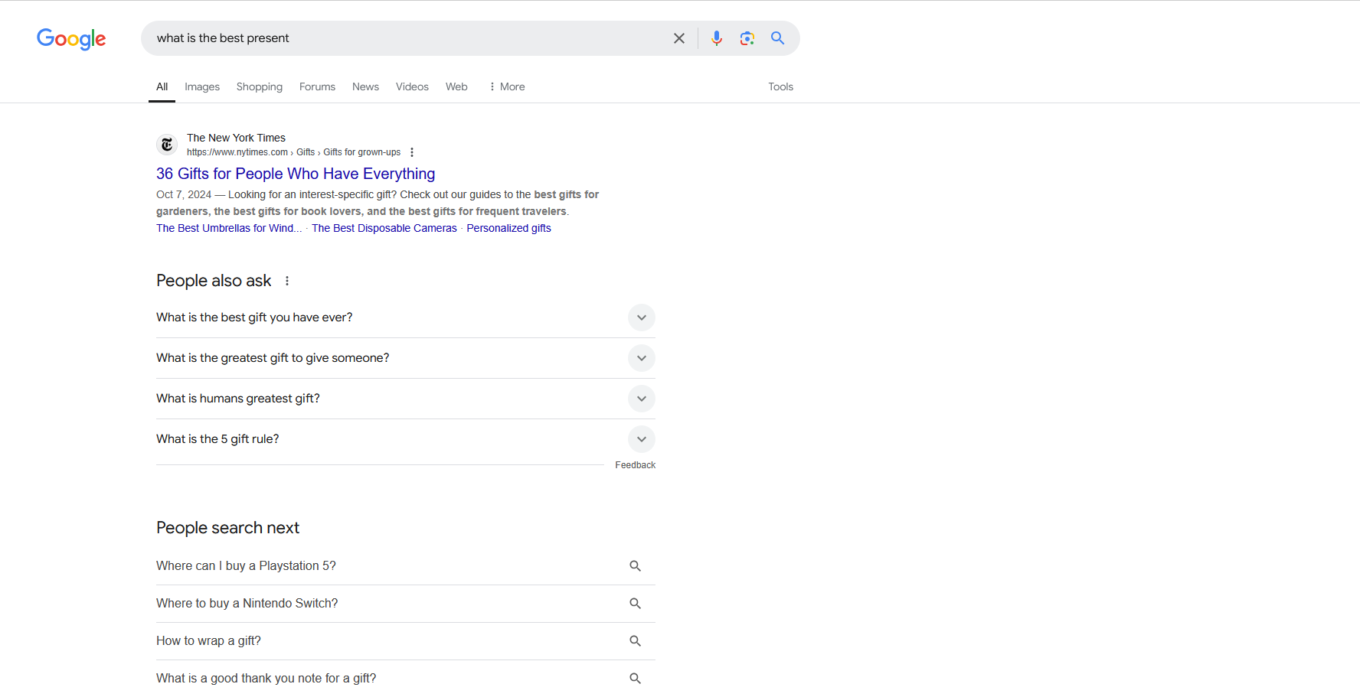1360x697 pixels.
Task: Open '36 Gifts for People Who Have Everything'
Action: pos(295,173)
